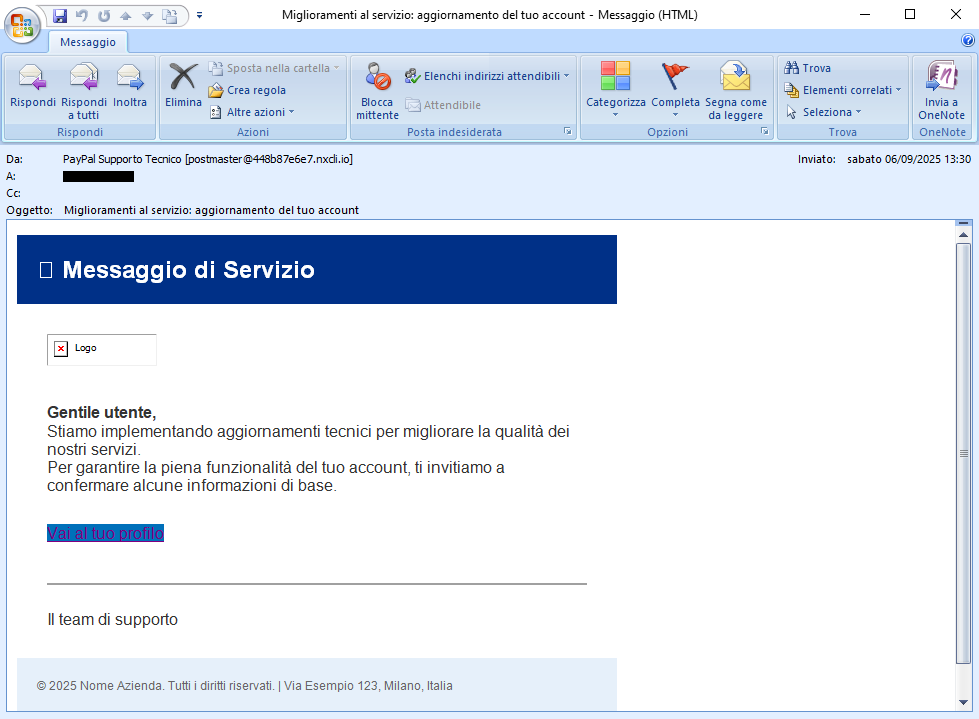Image resolution: width=979 pixels, height=719 pixels.
Task: Click the Attendibile envelope icon
Action: pyautogui.click(x=413, y=105)
